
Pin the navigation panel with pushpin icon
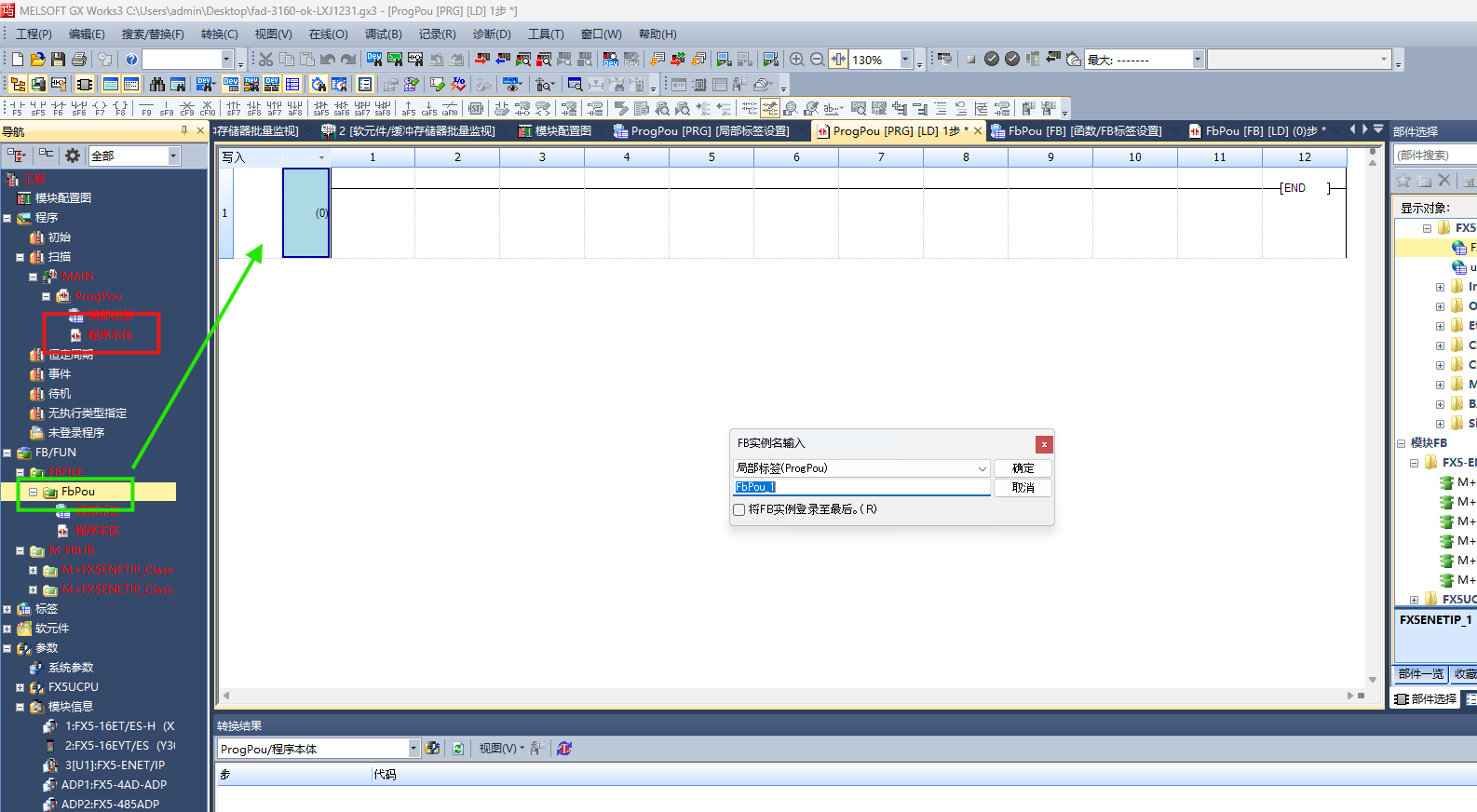coord(184,131)
